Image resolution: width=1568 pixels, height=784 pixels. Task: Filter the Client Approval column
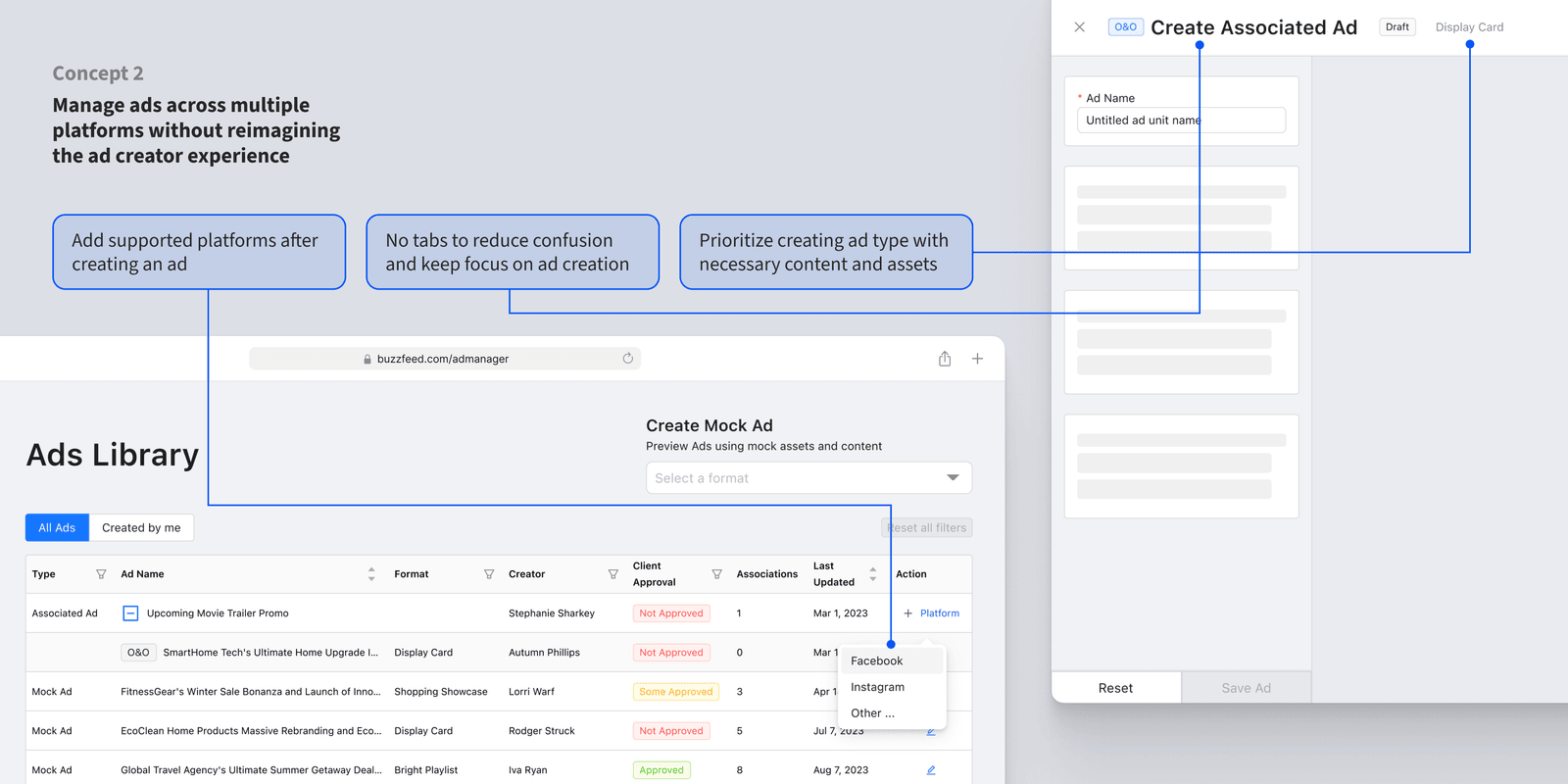coord(716,574)
